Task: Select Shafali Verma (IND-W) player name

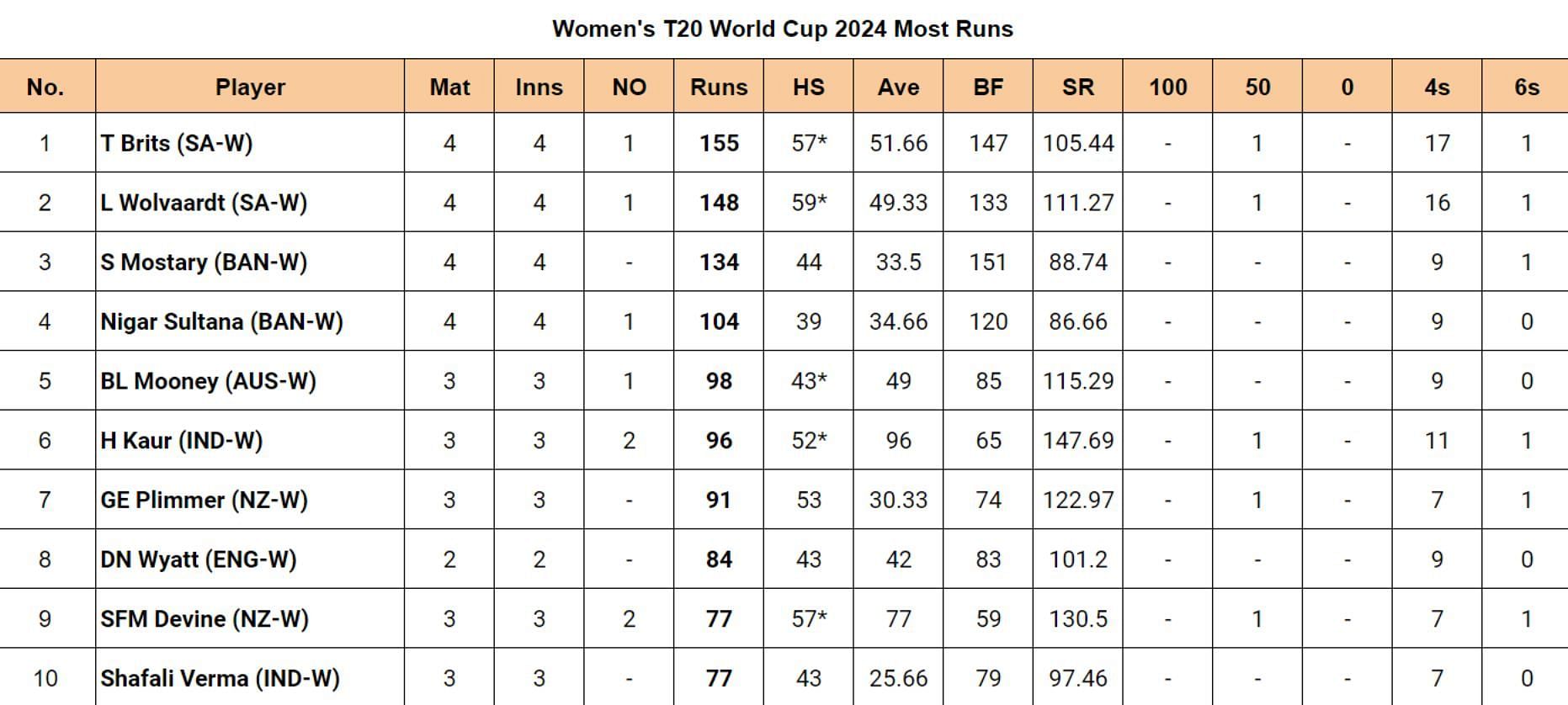Action: click(220, 678)
